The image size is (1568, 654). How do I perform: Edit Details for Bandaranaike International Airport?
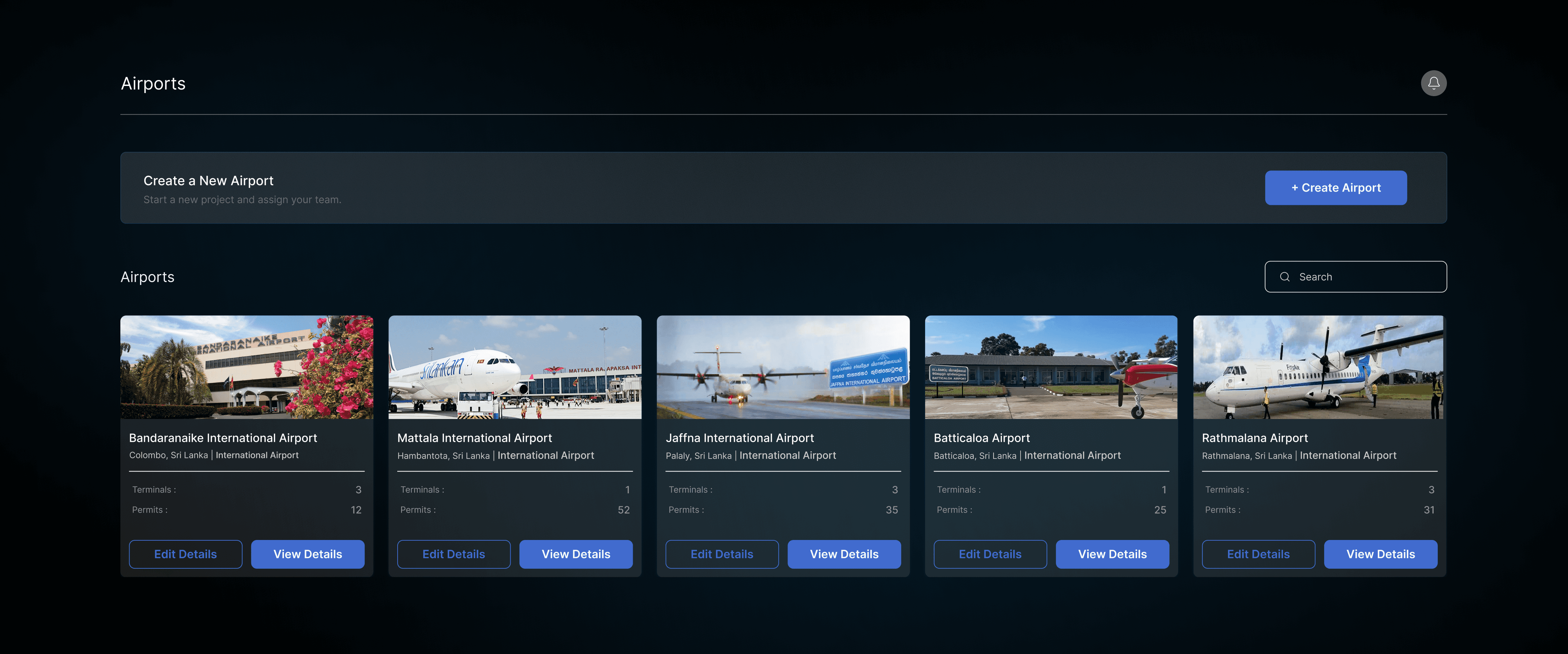tap(185, 554)
